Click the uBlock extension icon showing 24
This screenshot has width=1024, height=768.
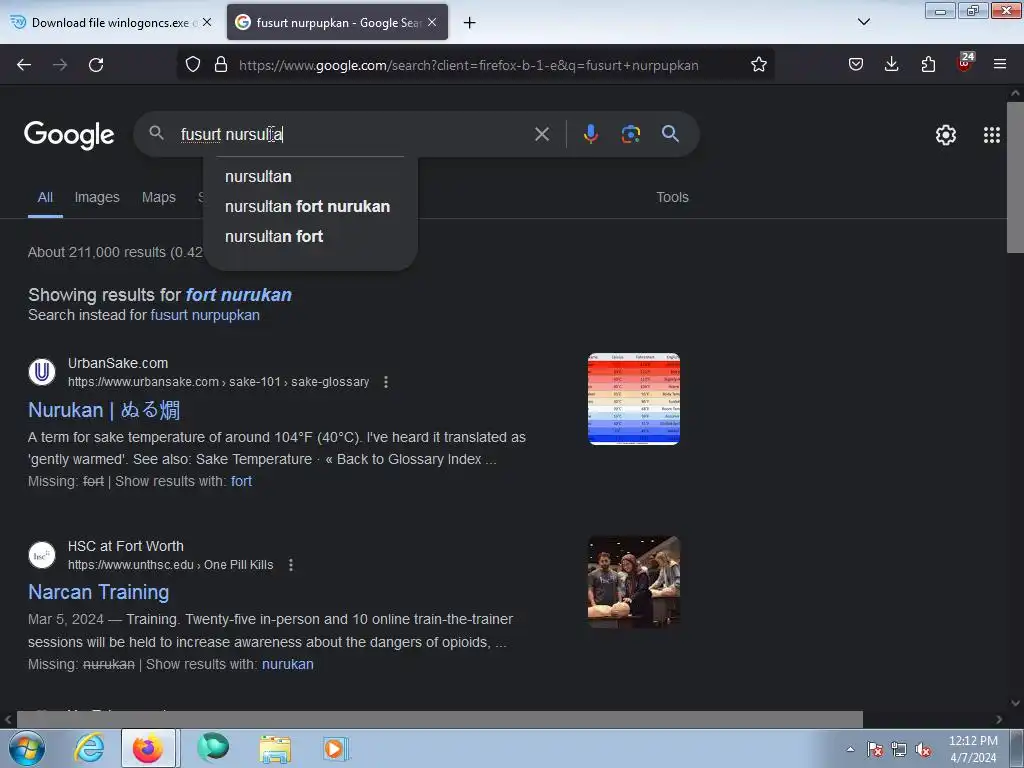click(965, 63)
